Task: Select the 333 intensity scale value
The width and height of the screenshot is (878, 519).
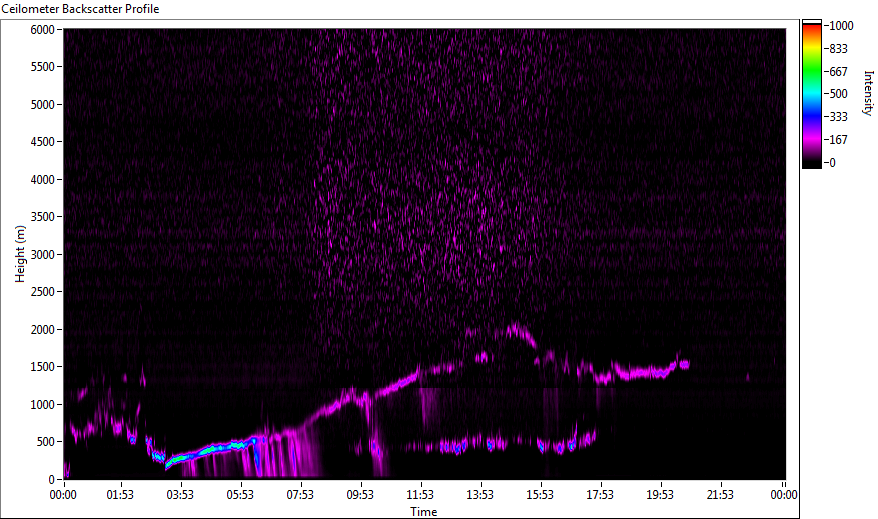Action: (x=838, y=117)
